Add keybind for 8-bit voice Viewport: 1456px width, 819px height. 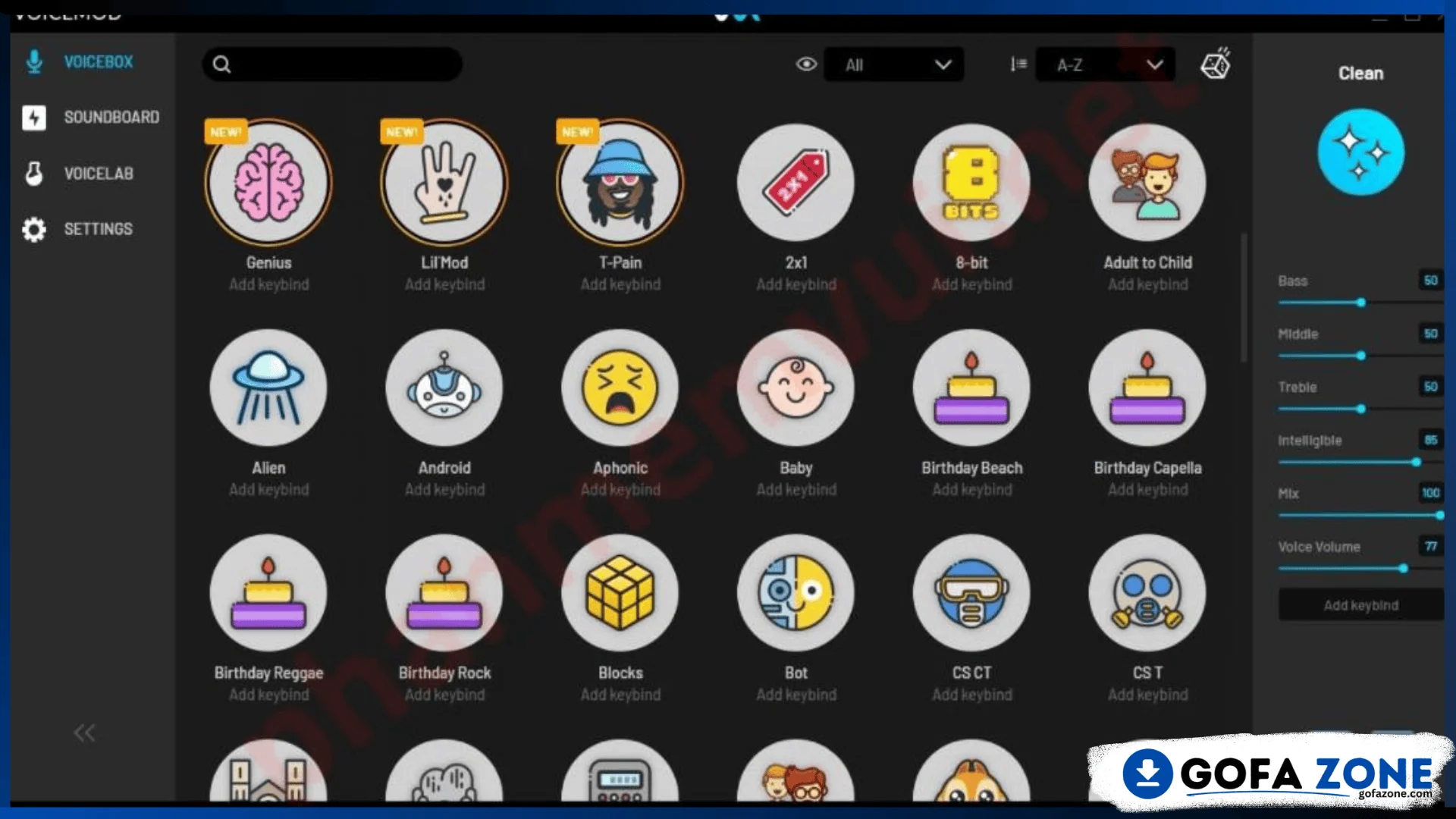(x=971, y=284)
